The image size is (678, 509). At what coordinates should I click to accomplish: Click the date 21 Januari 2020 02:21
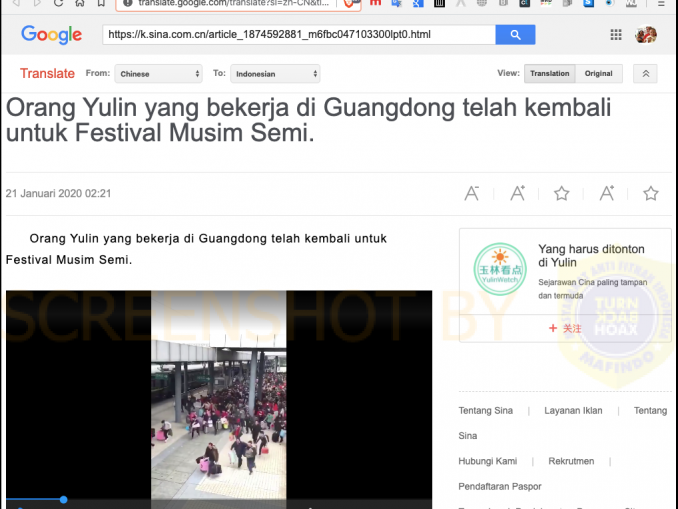58,193
